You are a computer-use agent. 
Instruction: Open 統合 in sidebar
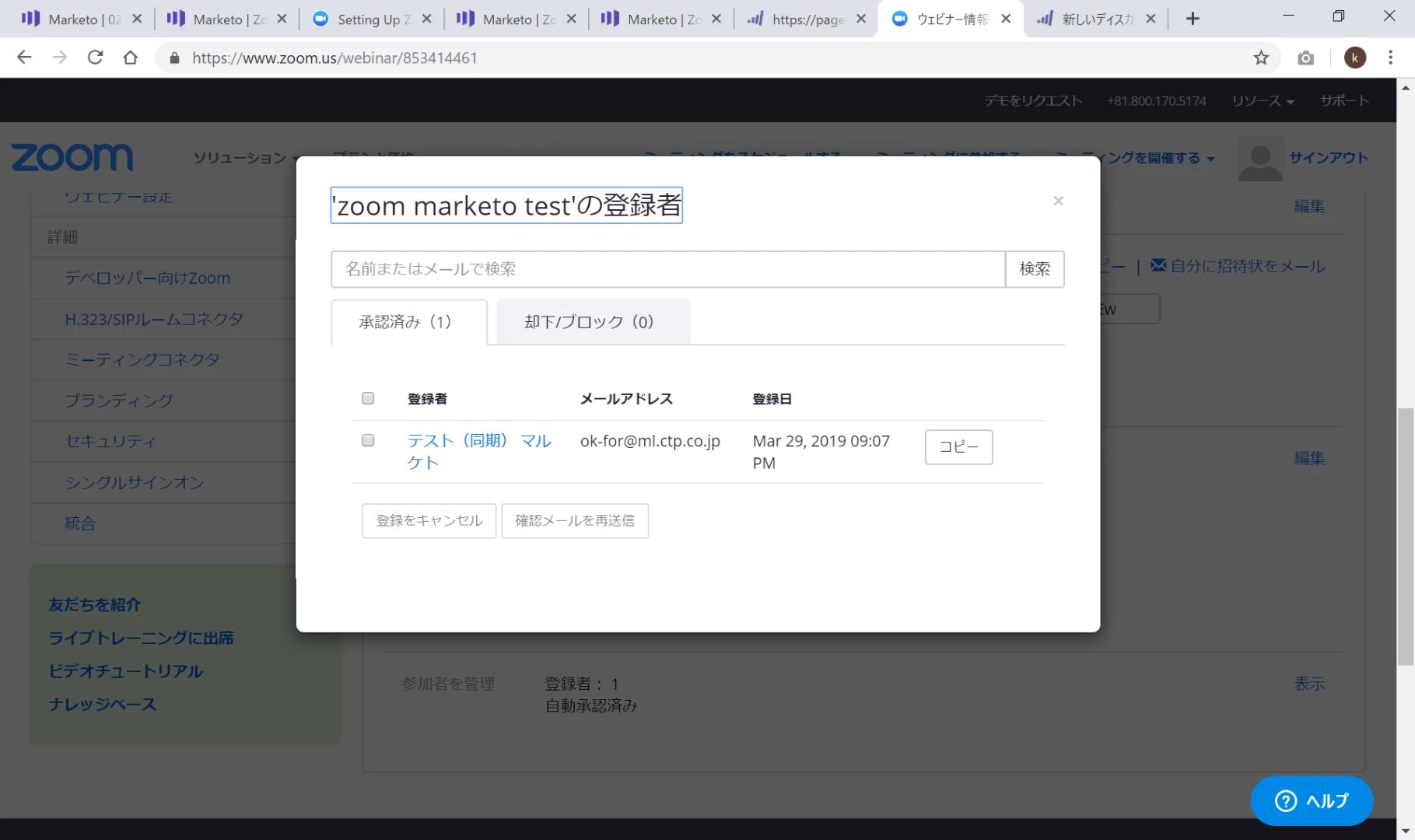coord(80,523)
